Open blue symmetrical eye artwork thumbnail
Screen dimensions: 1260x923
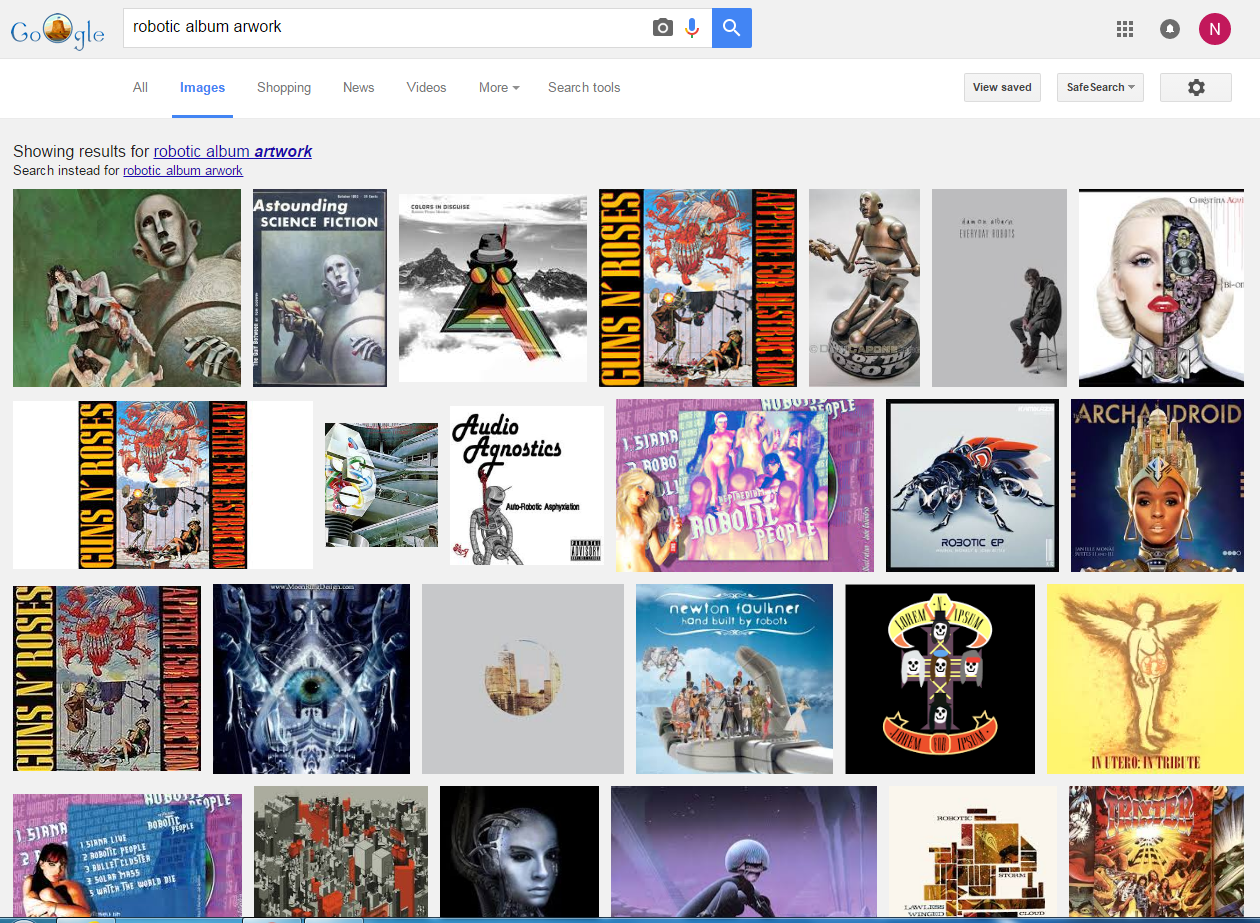click(311, 679)
